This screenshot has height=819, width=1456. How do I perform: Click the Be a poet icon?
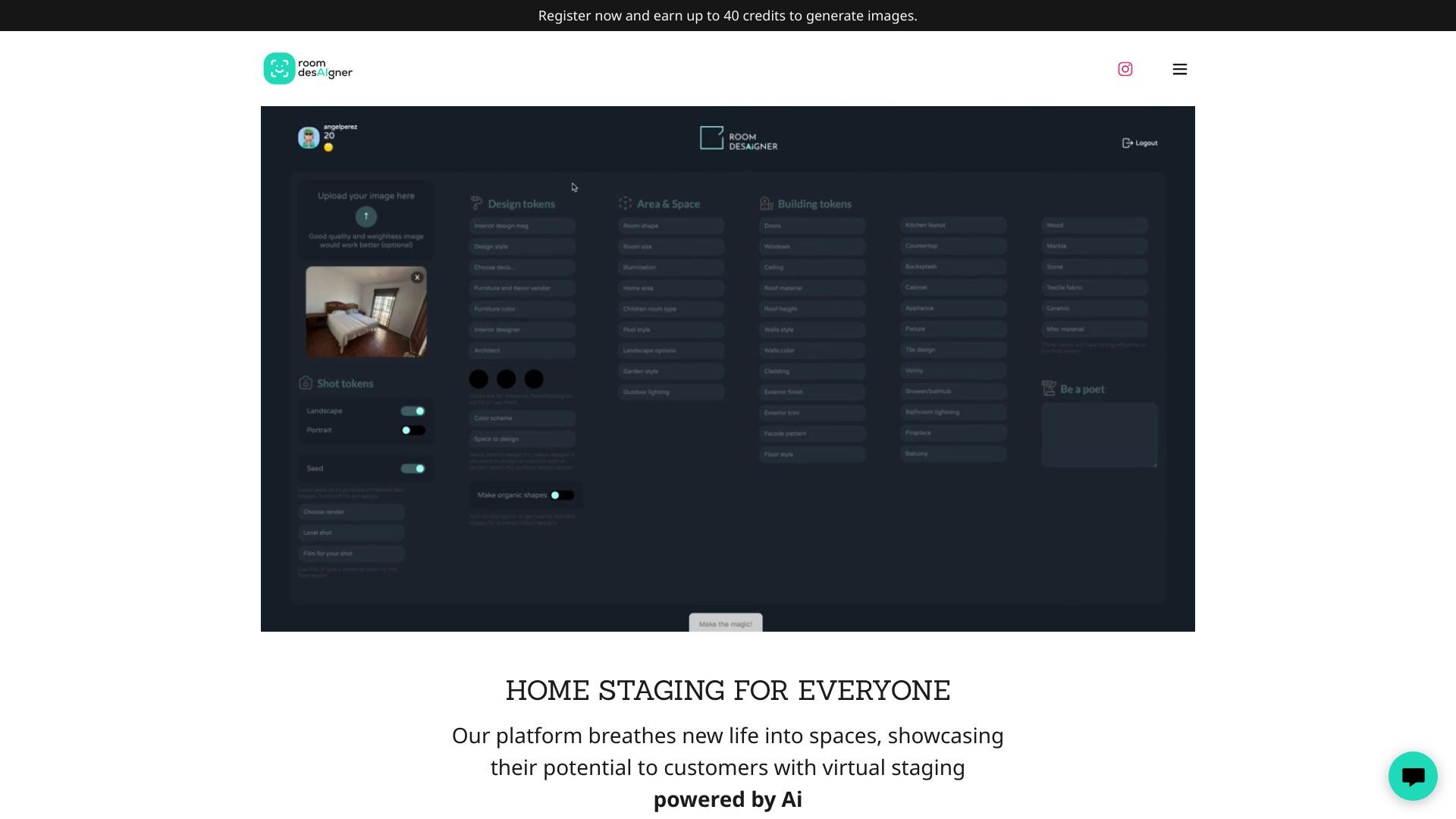click(x=1049, y=388)
